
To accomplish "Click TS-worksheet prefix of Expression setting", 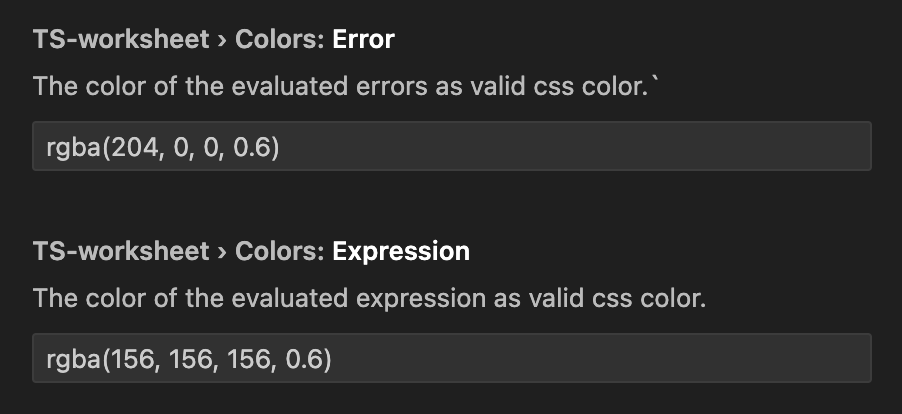I will pyautogui.click(x=119, y=251).
